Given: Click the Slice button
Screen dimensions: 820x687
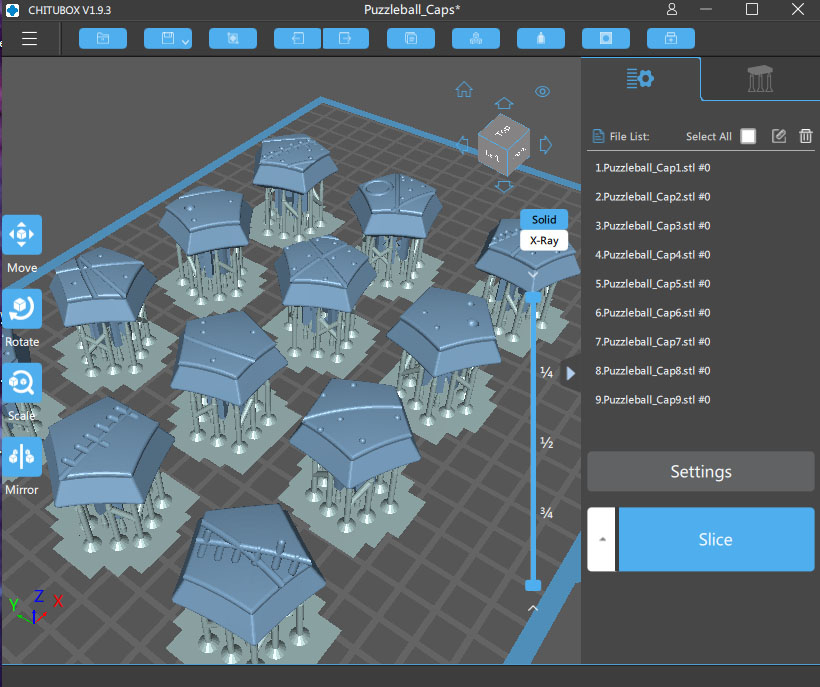Looking at the screenshot, I should click(715, 539).
